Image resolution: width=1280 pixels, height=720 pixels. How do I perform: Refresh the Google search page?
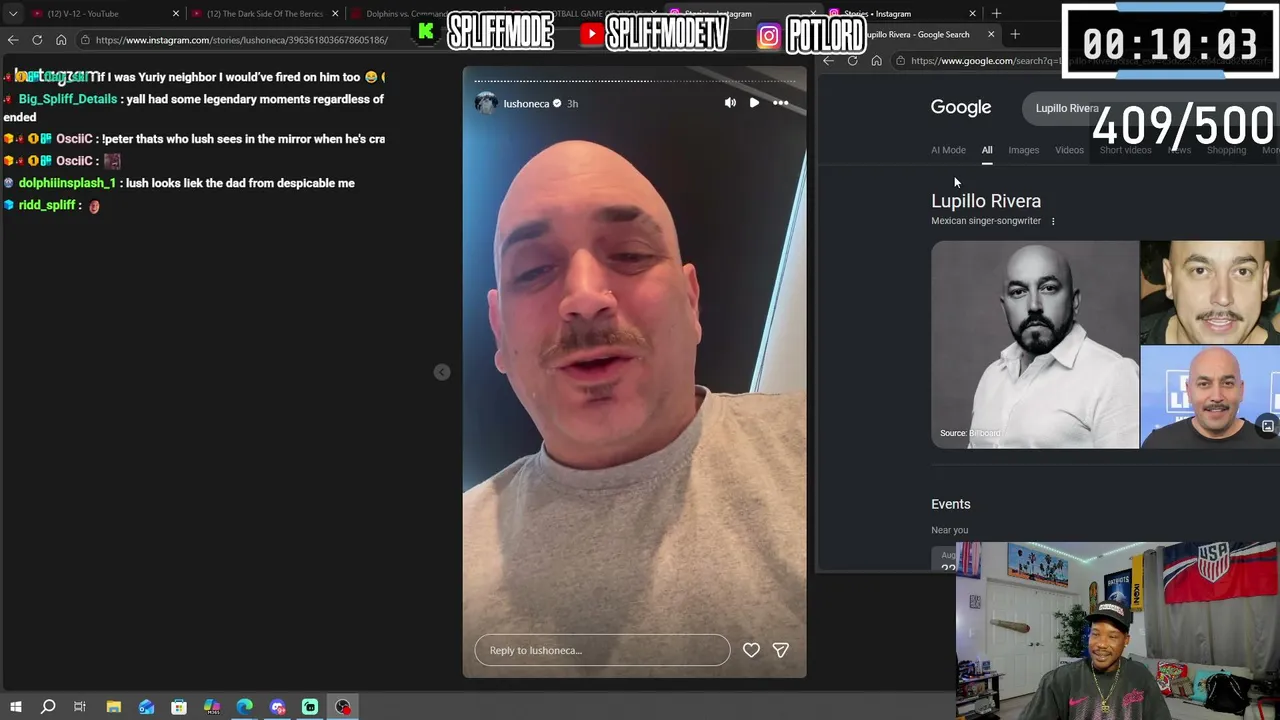pos(852,61)
